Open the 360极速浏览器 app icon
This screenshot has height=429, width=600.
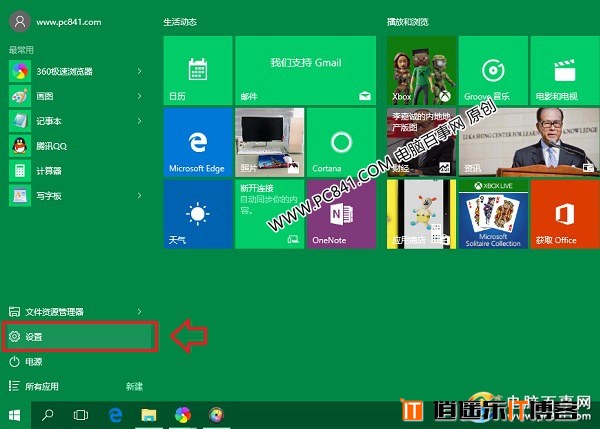tap(20, 71)
